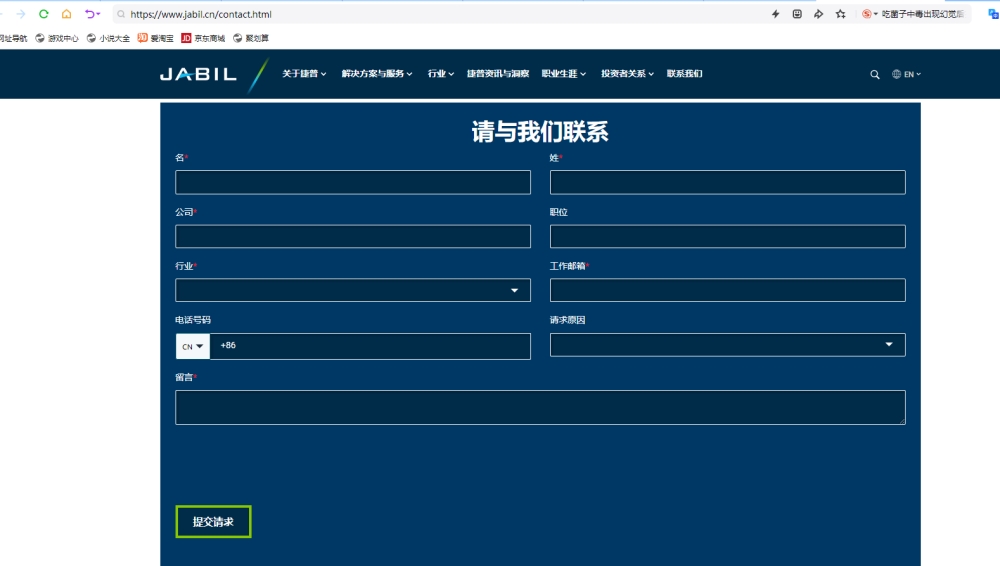This screenshot has width=1000, height=566.
Task: Open the 请求原因 dropdown
Action: pyautogui.click(x=728, y=345)
